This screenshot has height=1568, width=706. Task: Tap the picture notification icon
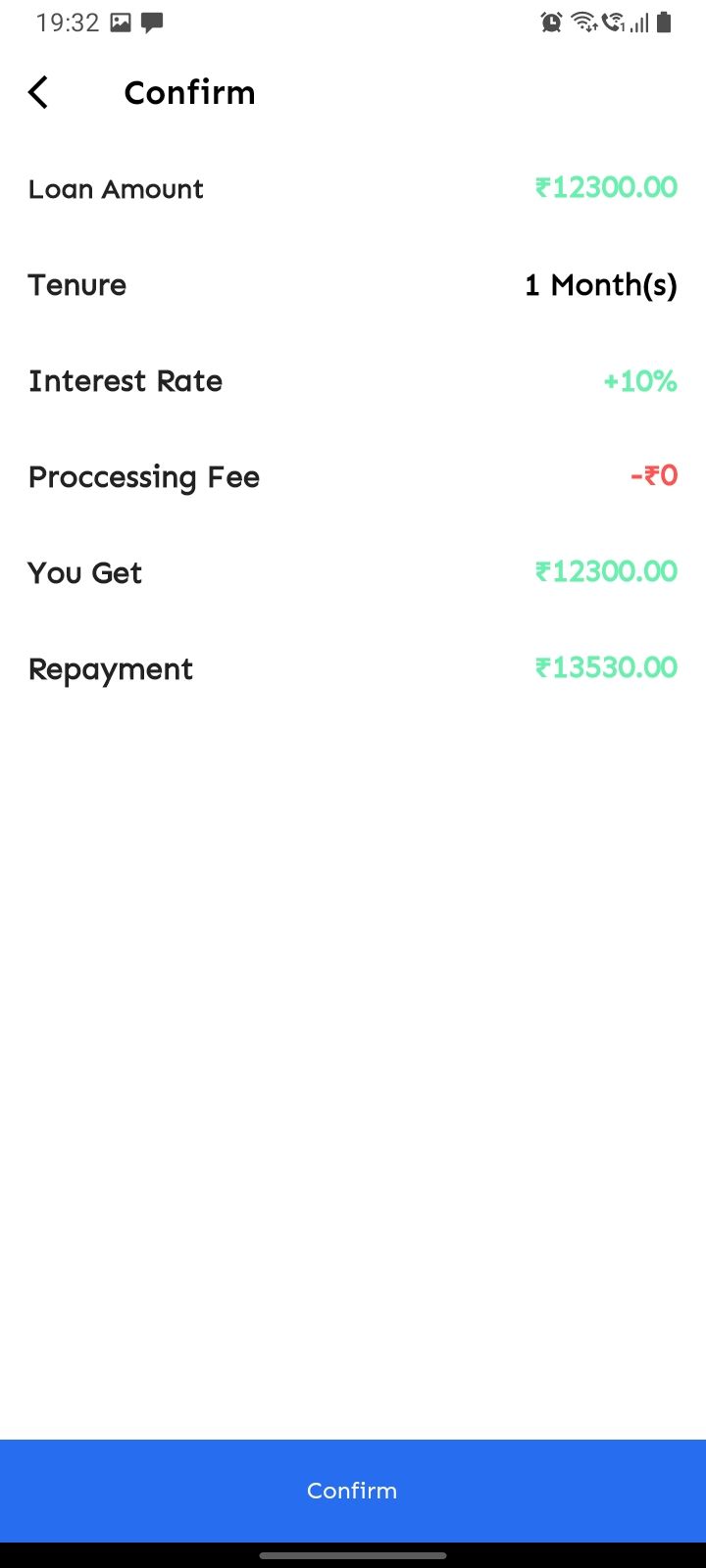pos(121,23)
